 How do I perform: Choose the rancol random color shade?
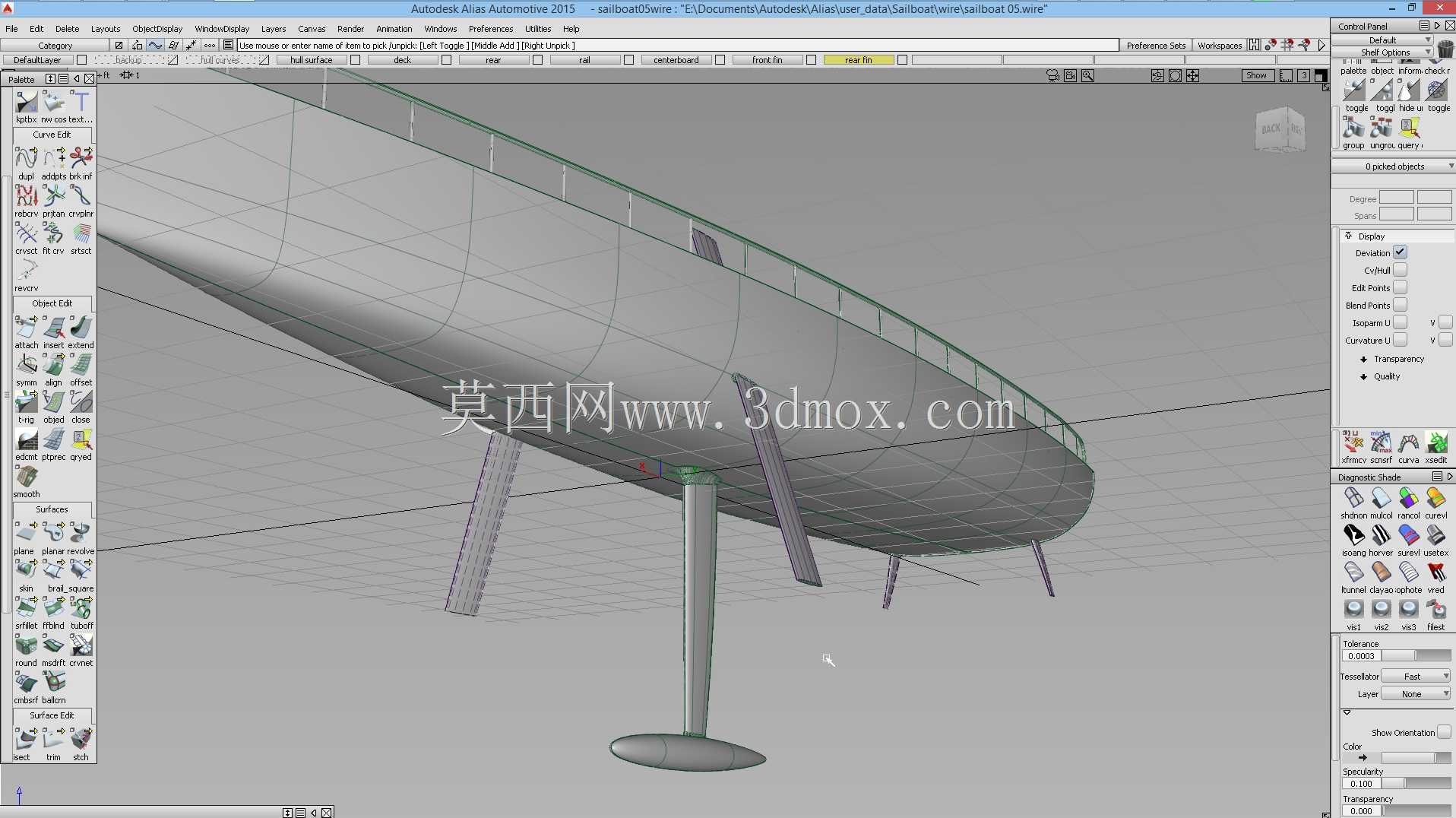pyautogui.click(x=1408, y=497)
